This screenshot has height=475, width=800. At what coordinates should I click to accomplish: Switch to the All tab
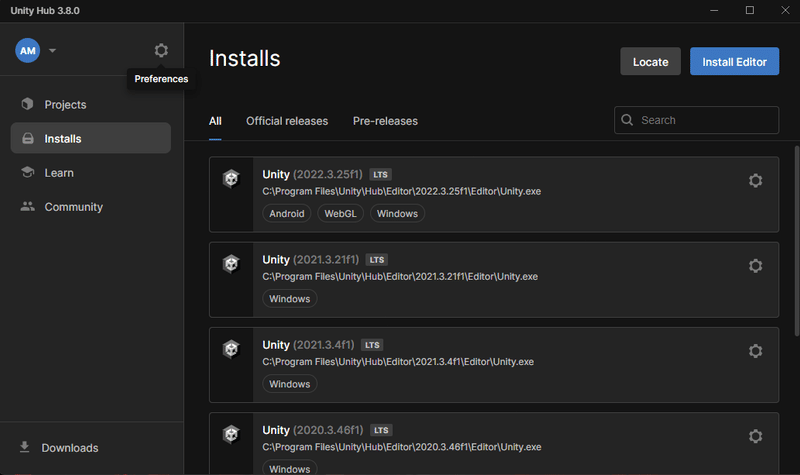tap(215, 121)
